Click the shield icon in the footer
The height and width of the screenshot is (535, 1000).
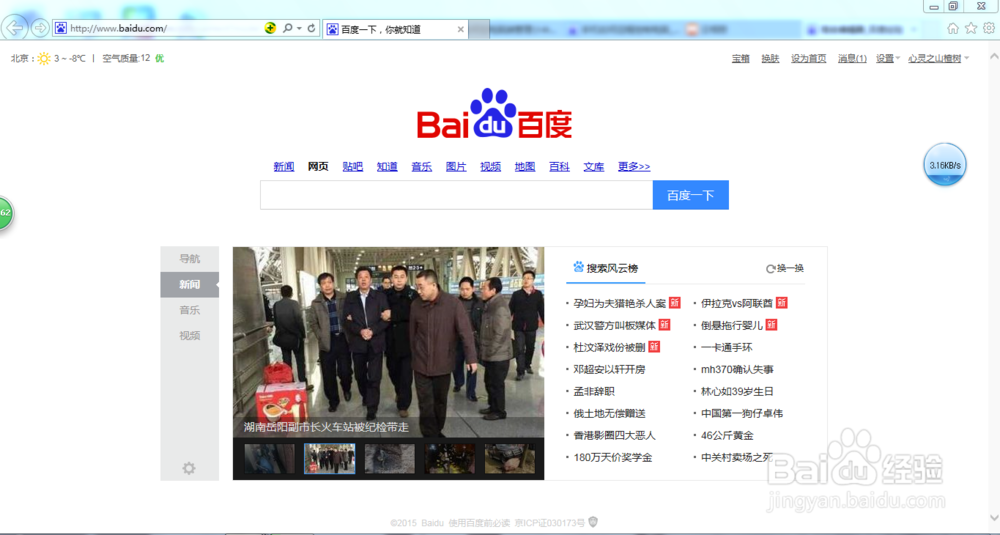tap(592, 522)
